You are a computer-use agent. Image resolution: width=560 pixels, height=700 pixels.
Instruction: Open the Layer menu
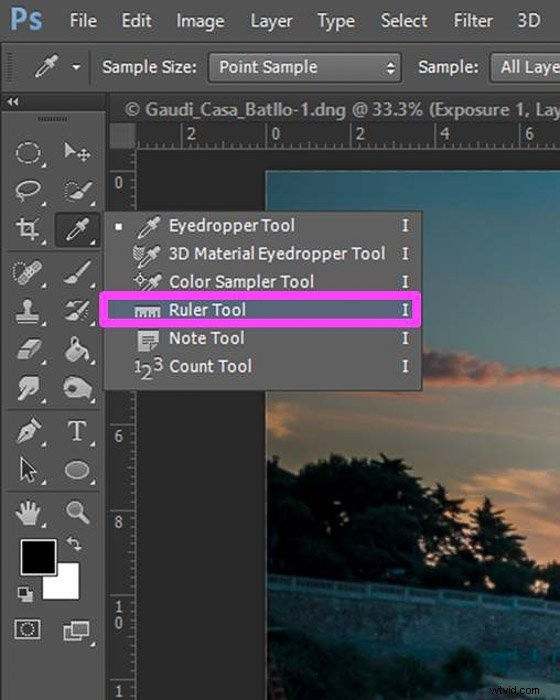(x=271, y=21)
